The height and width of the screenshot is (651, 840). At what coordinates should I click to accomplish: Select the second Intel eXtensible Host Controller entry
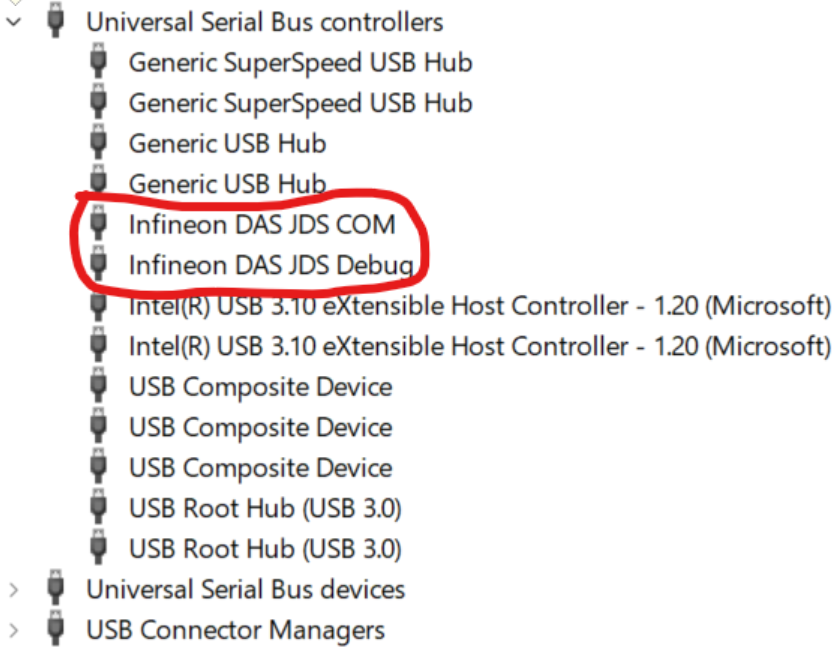point(480,345)
